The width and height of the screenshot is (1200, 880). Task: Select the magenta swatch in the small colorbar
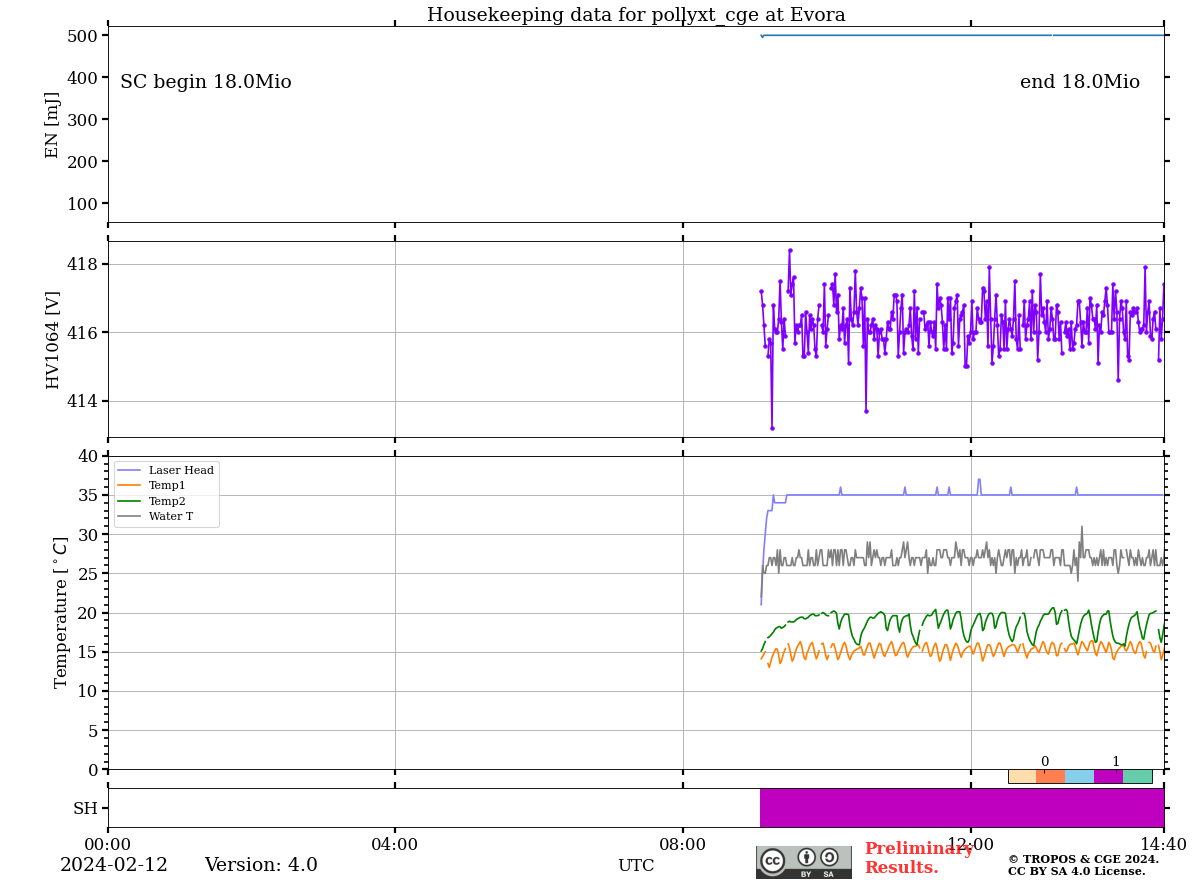point(1108,776)
